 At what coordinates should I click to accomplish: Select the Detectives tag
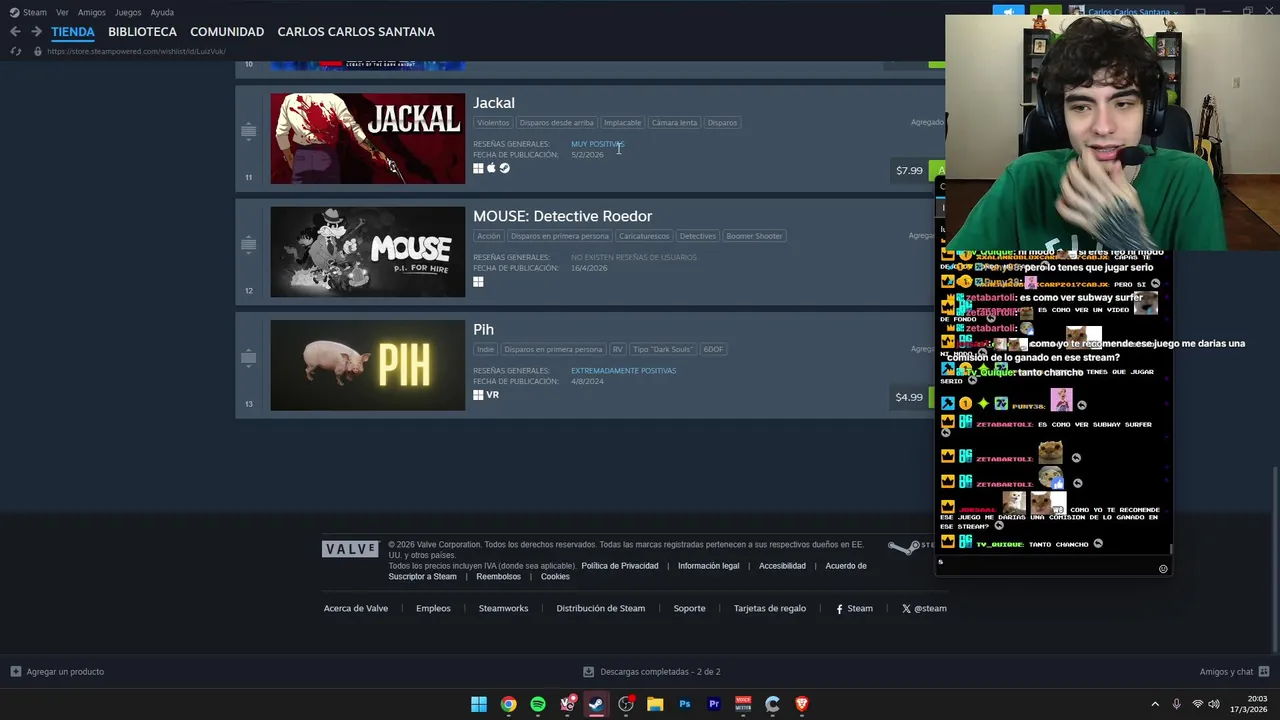(x=698, y=236)
